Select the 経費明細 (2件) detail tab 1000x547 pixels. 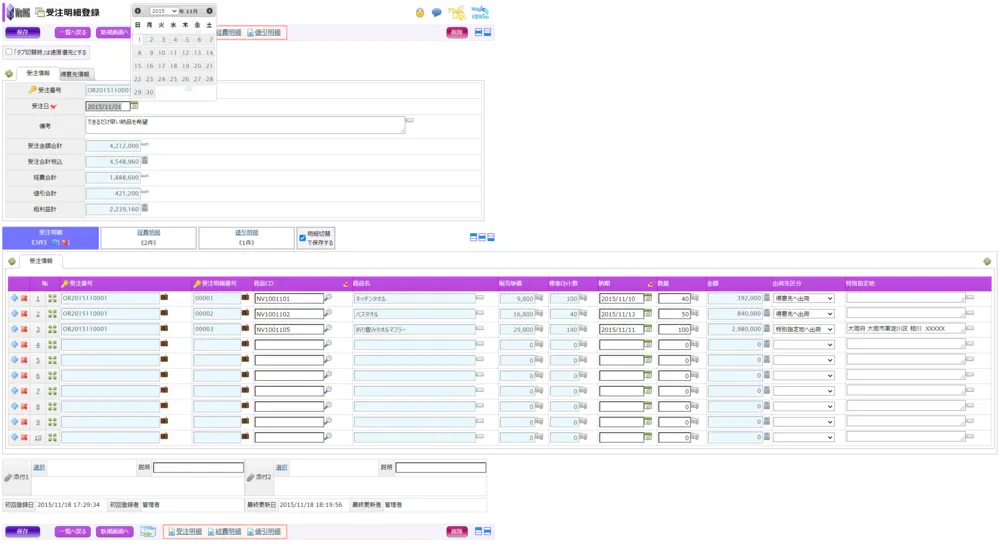pos(148,237)
